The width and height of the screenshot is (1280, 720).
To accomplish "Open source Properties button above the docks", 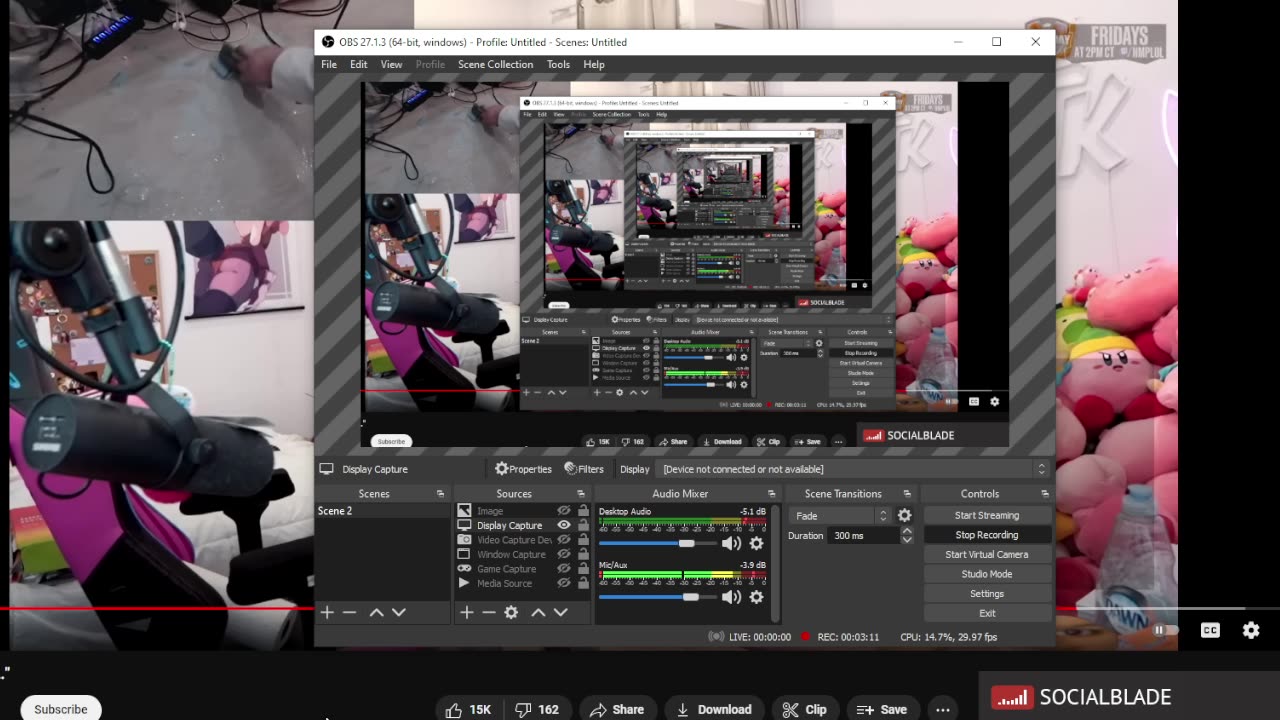I will pyautogui.click(x=523, y=469).
